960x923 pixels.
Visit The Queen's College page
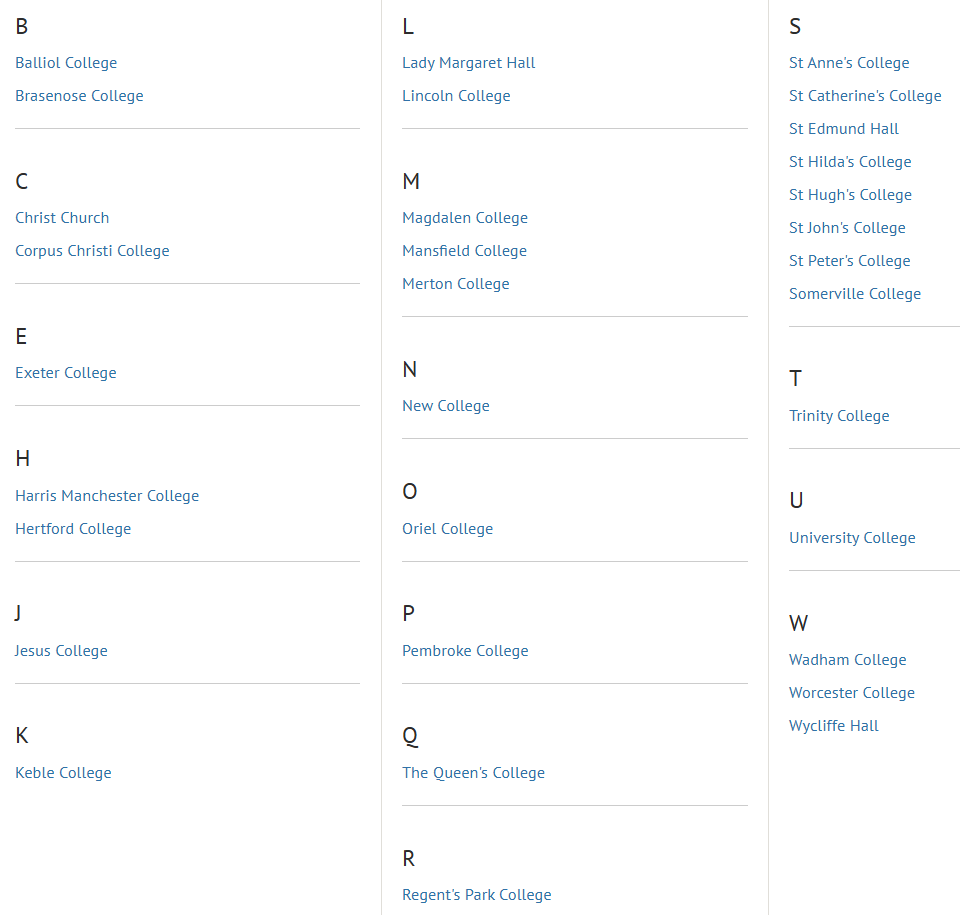click(x=473, y=773)
